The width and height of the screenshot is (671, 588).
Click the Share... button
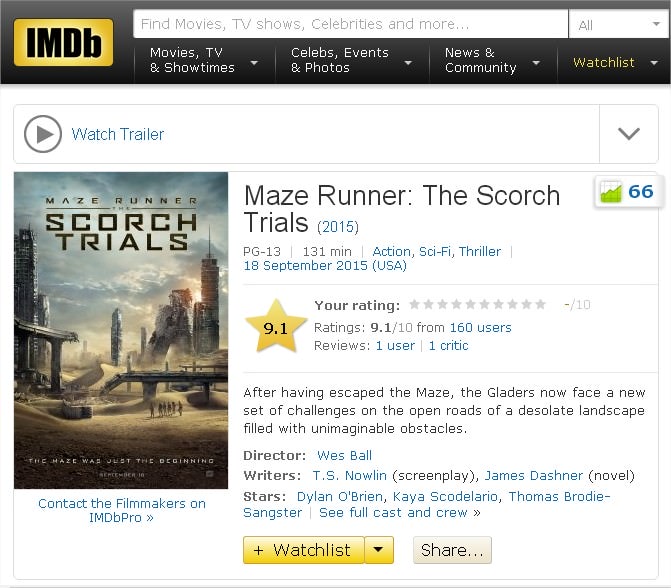[x=452, y=550]
